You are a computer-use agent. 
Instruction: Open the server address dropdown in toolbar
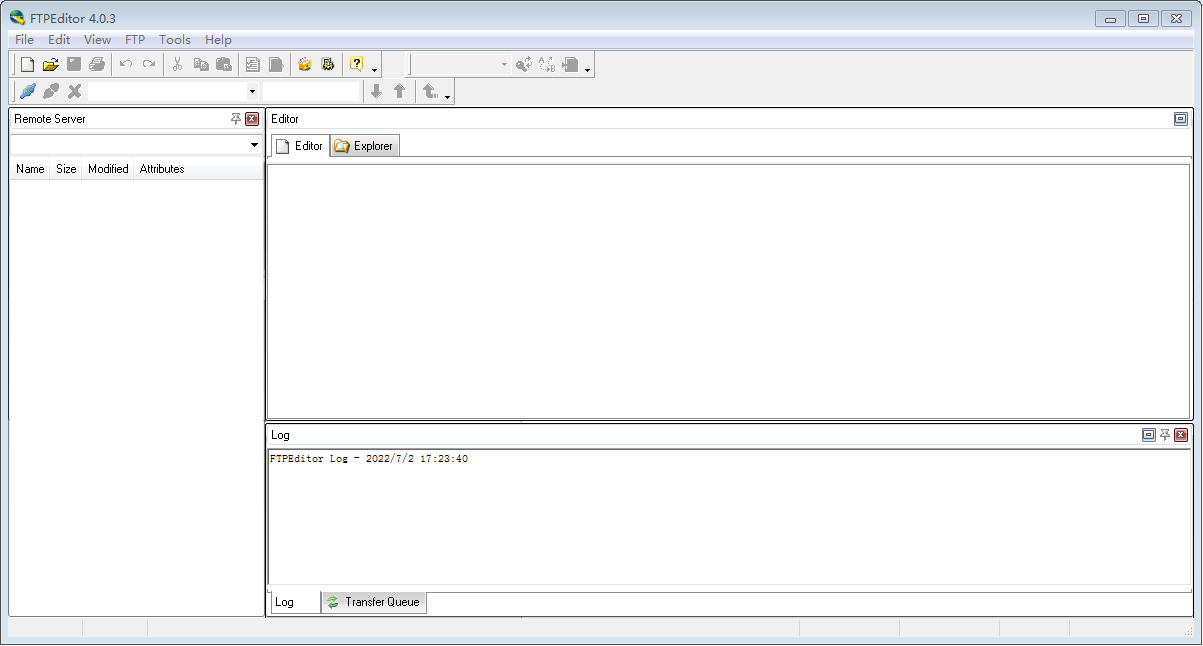pos(252,92)
